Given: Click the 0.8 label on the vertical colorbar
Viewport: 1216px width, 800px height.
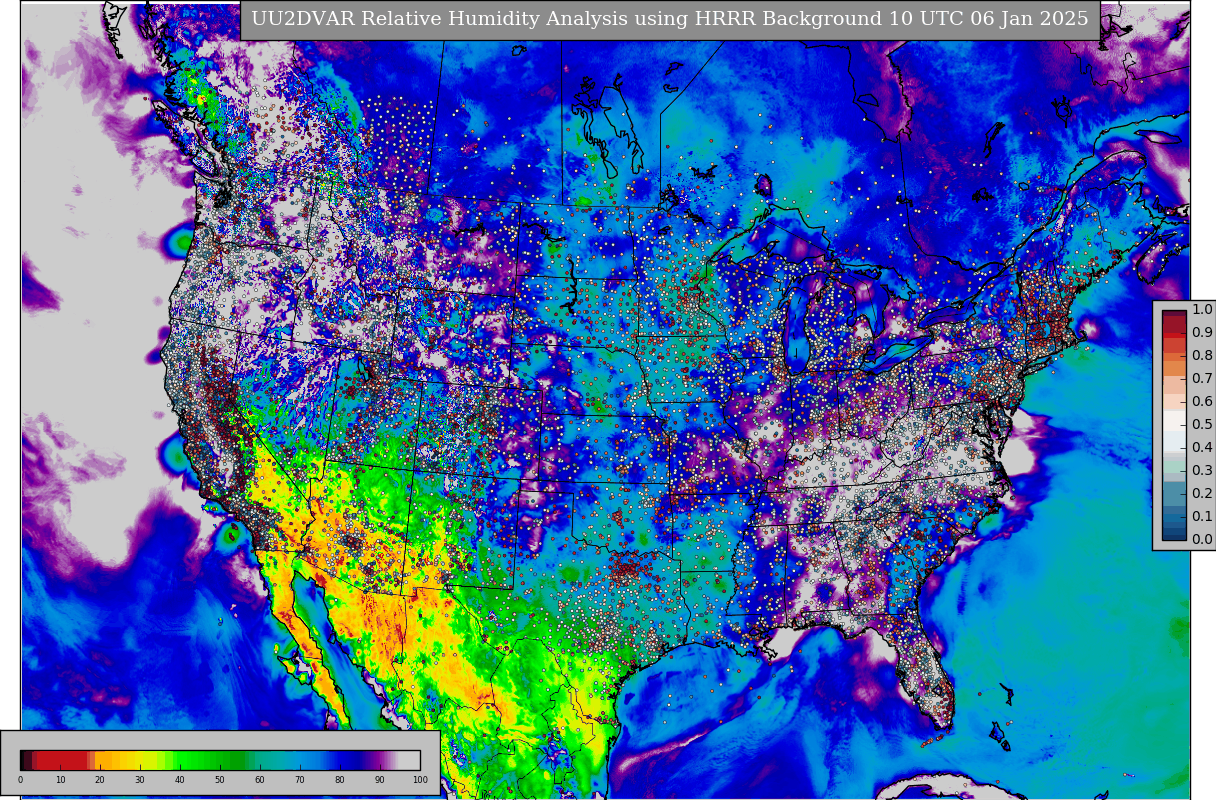Looking at the screenshot, I should point(1202,355).
